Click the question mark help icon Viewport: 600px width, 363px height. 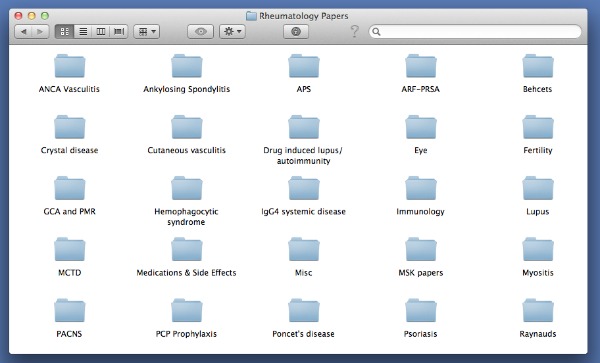tap(355, 31)
